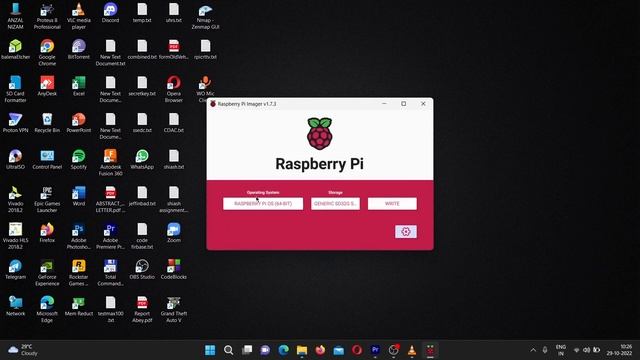This screenshot has width=640, height=360.
Task: Select UltraISO desktop icon
Action: pyautogui.click(x=16, y=160)
